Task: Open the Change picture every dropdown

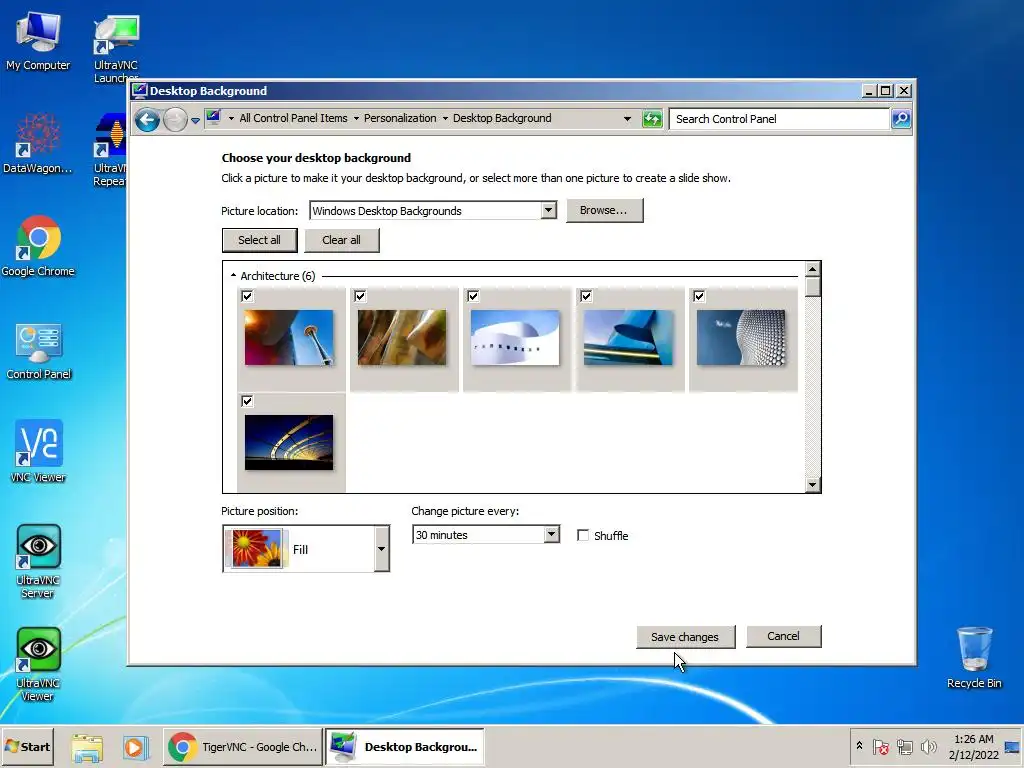Action: [x=551, y=535]
